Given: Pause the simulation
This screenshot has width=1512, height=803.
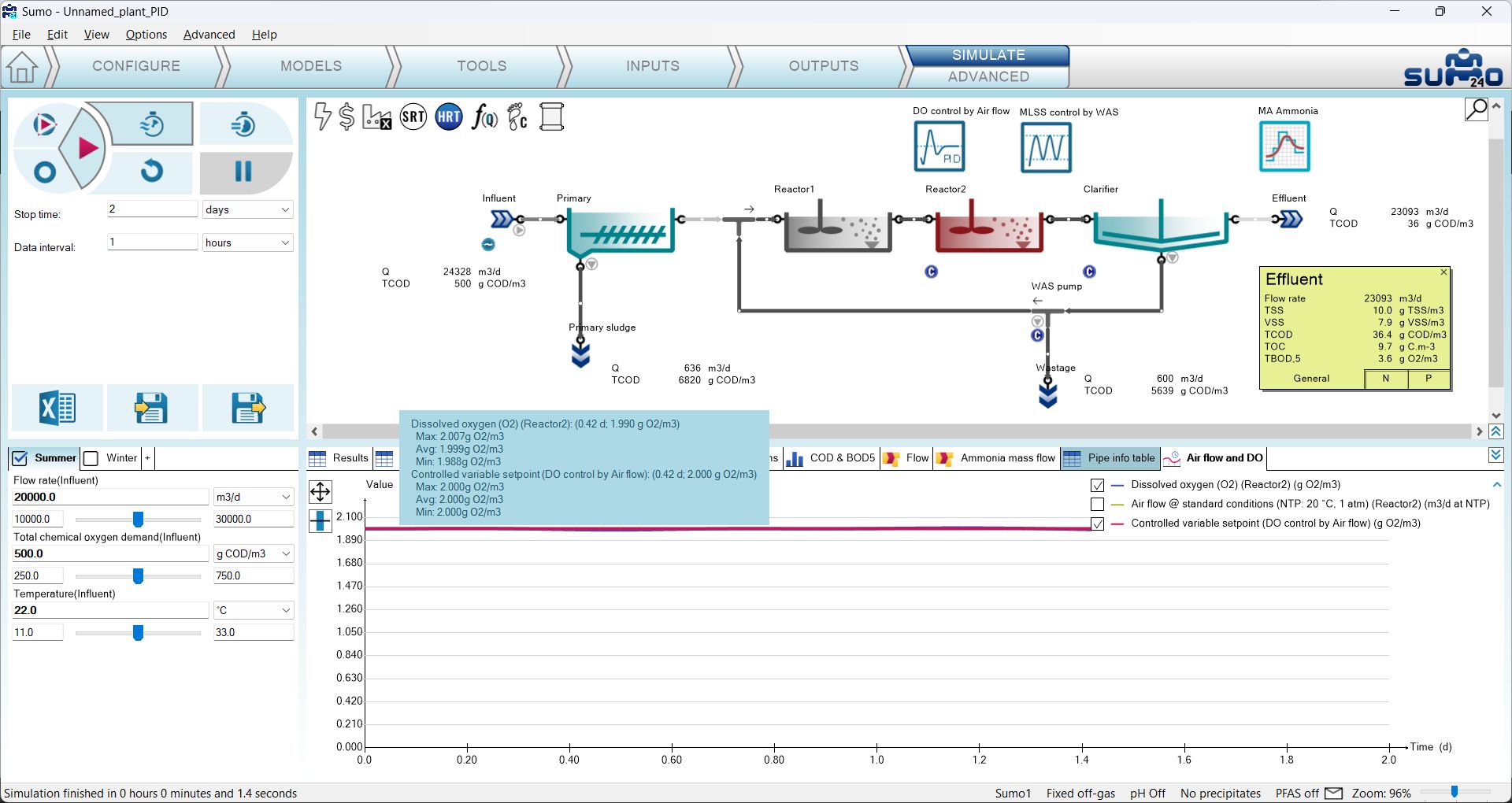Looking at the screenshot, I should (244, 172).
